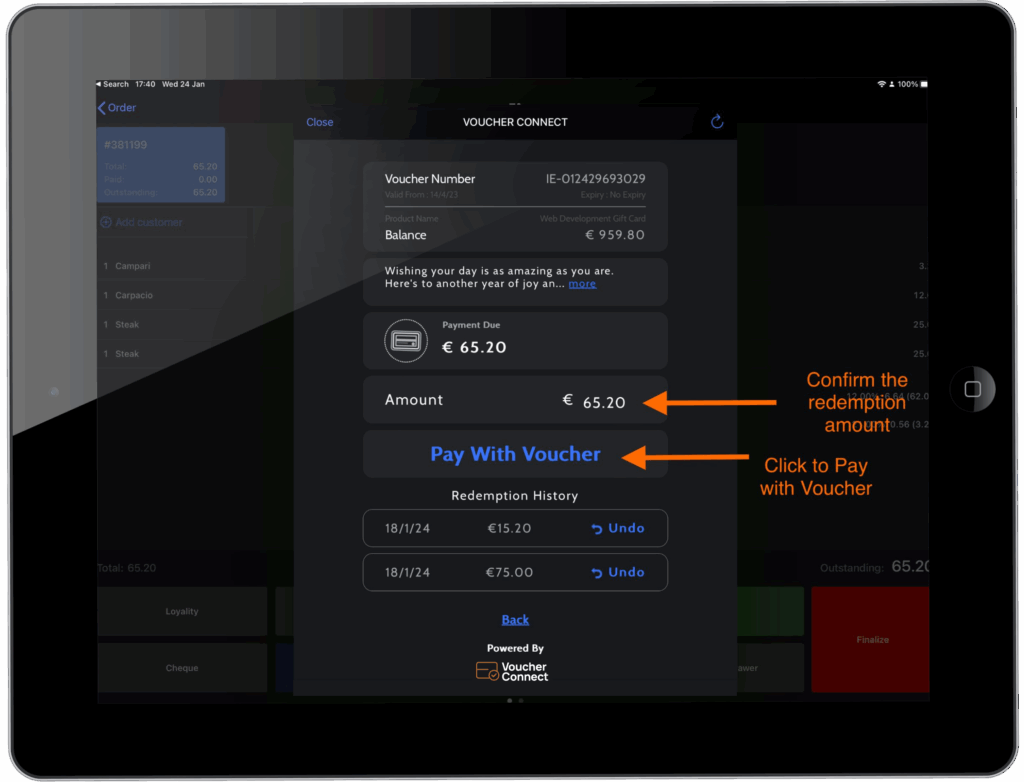Undo the €15.20 redemption
Screen dimensions: 1024x782
618,528
